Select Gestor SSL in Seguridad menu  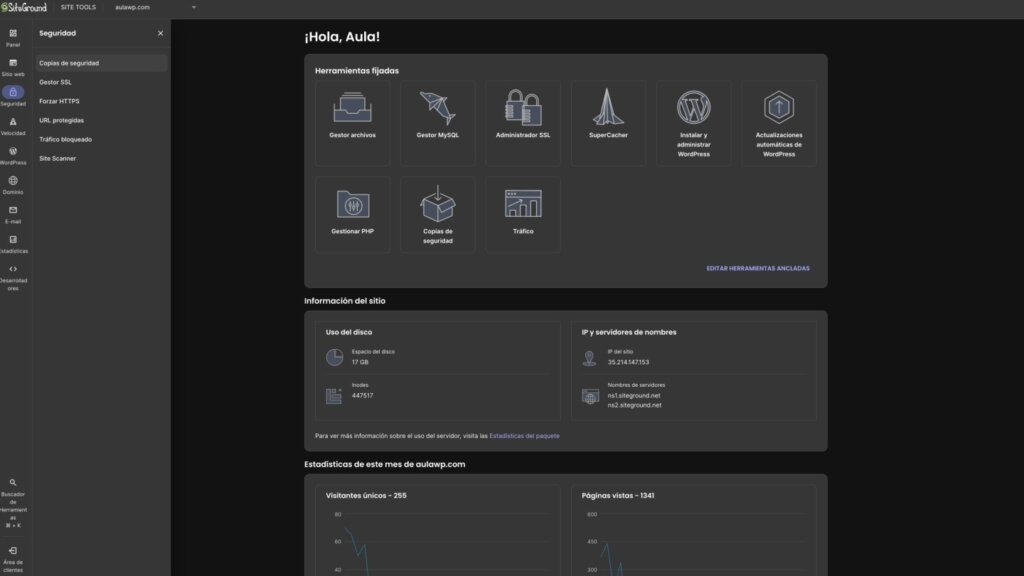point(56,82)
